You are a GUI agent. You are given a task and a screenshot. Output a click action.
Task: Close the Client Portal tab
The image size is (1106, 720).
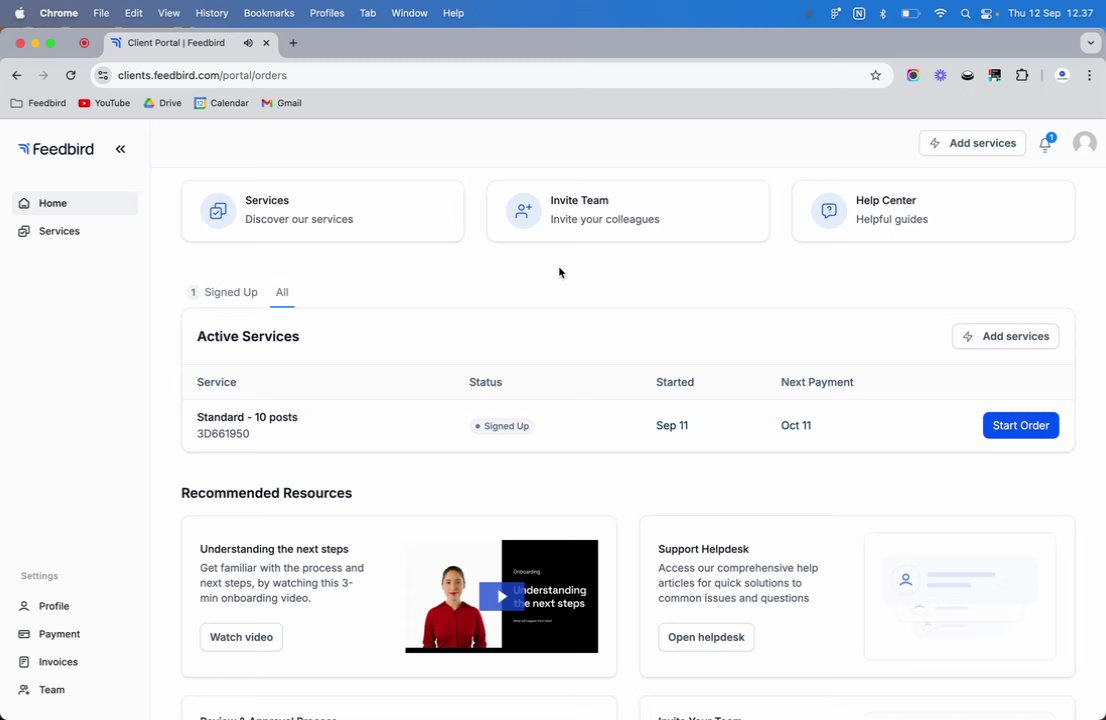(x=266, y=43)
